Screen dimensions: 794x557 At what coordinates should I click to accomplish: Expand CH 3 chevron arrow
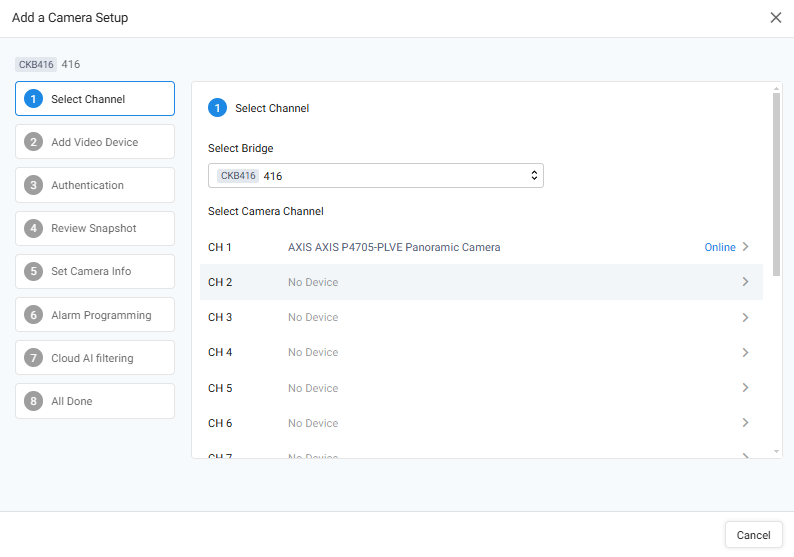coord(745,317)
